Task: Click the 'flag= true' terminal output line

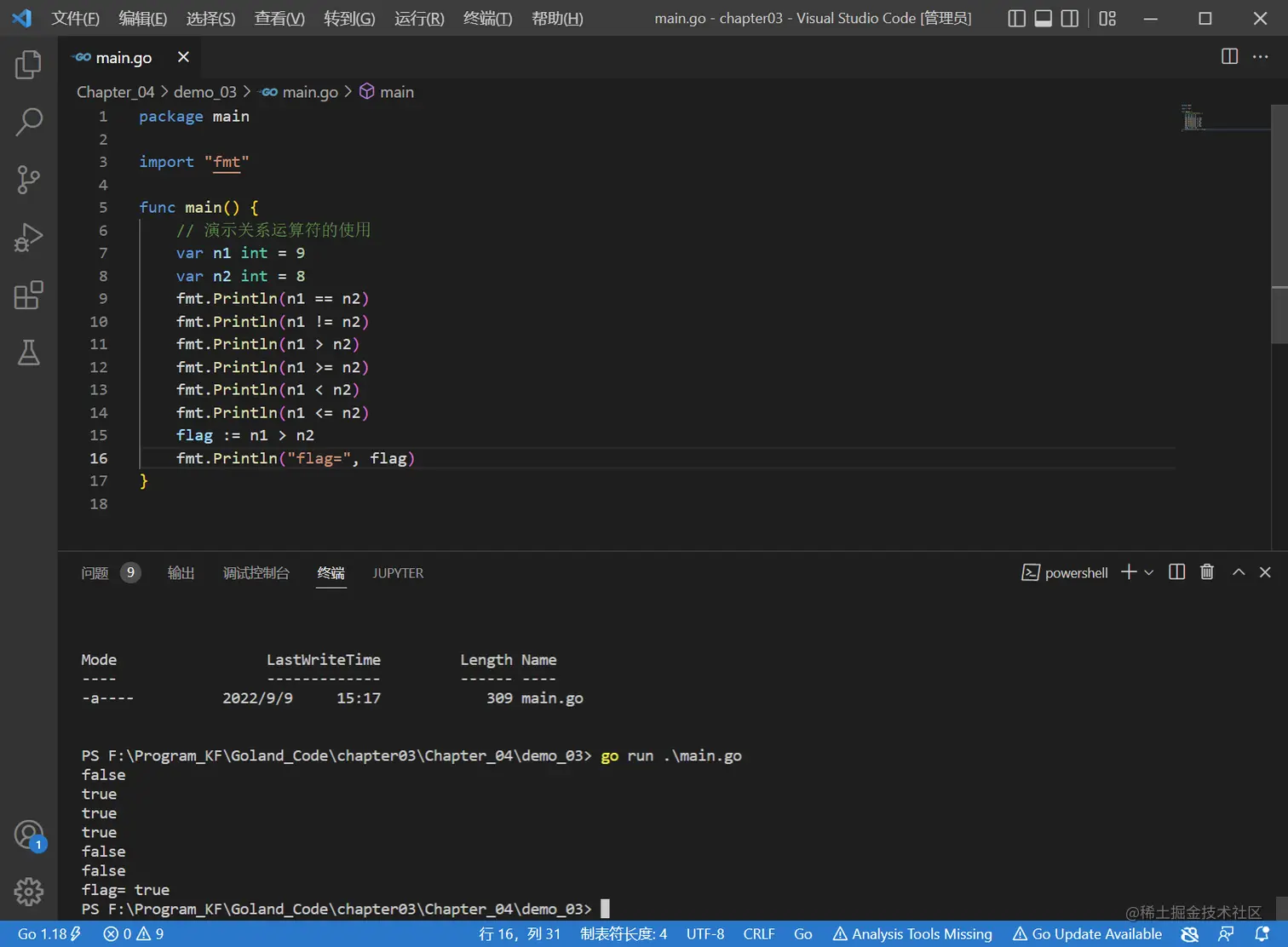Action: [x=125, y=890]
